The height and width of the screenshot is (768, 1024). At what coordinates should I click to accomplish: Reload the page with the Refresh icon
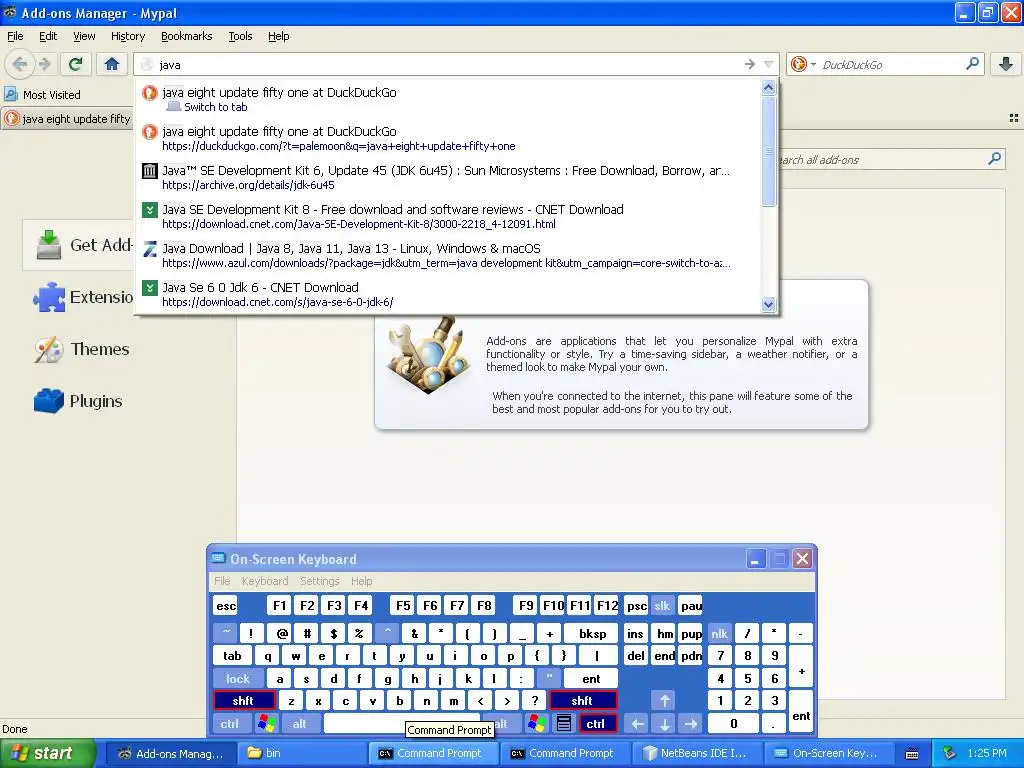click(x=76, y=64)
